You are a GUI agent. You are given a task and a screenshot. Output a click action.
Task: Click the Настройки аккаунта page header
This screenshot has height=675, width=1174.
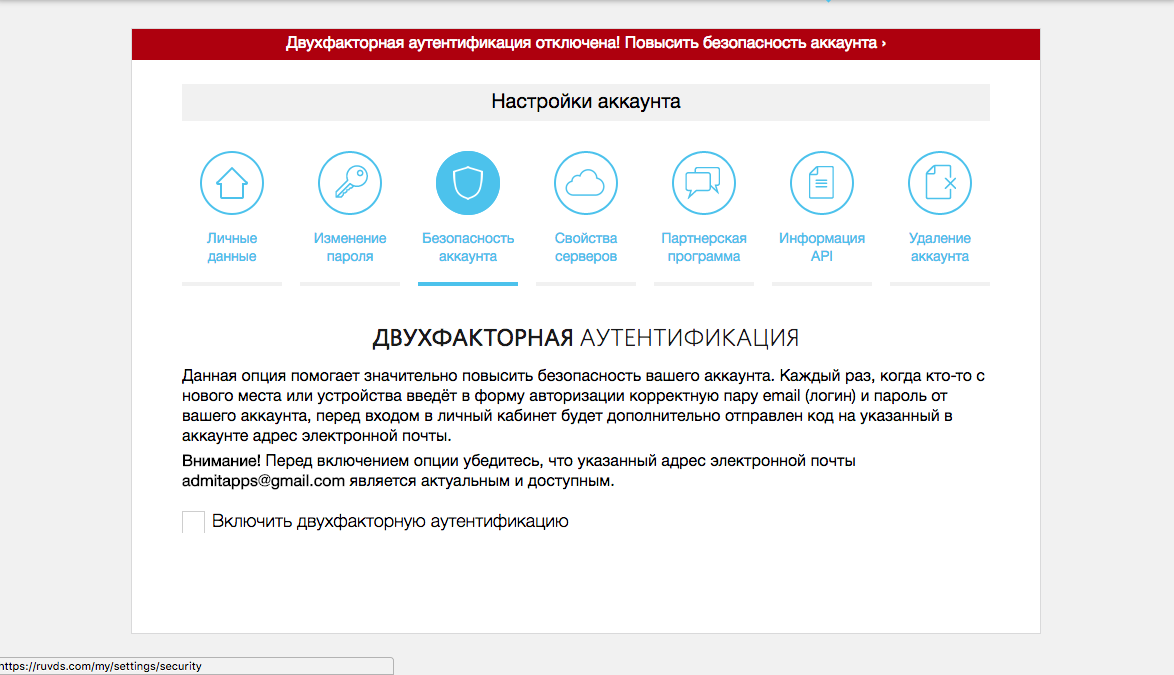[x=585, y=101]
